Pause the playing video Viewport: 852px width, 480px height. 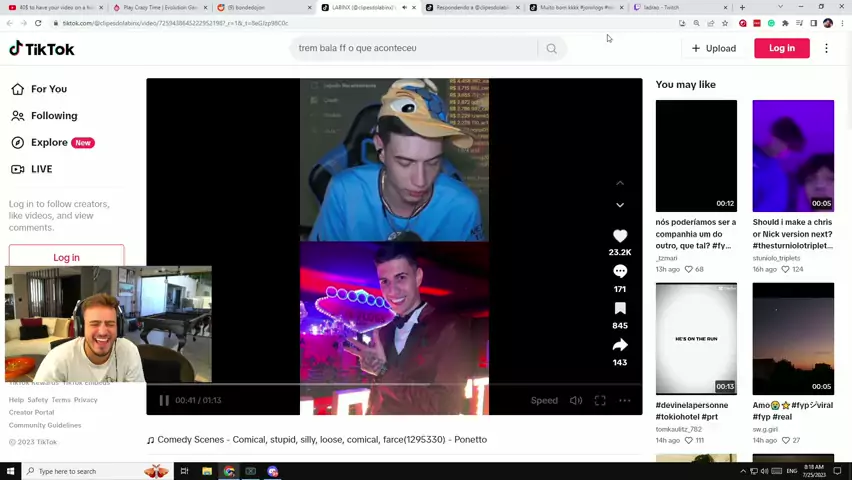[164, 400]
